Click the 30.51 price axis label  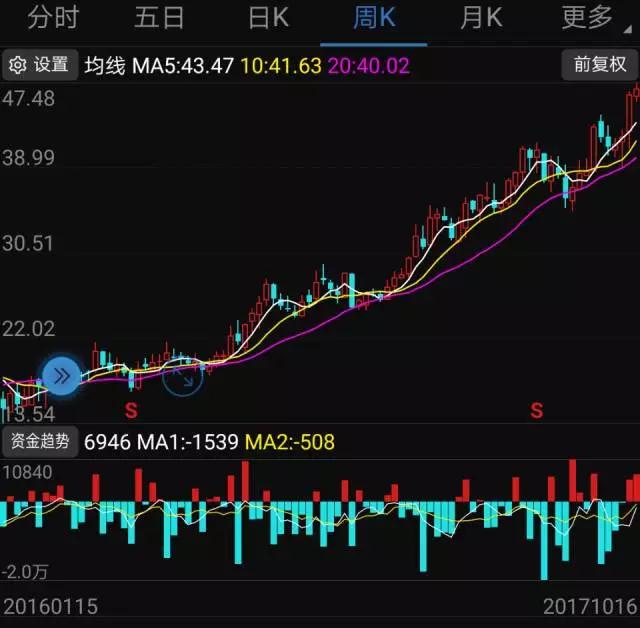tap(27, 244)
